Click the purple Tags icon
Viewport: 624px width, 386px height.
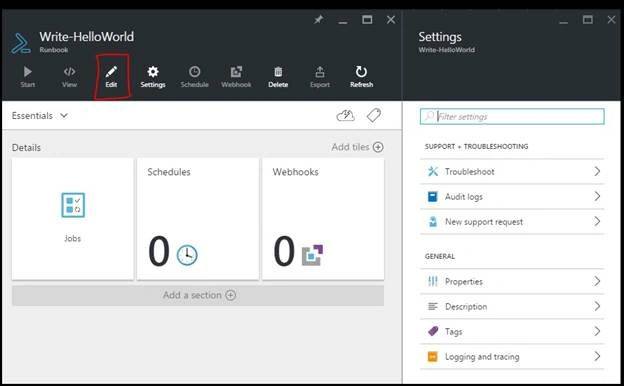pos(433,331)
